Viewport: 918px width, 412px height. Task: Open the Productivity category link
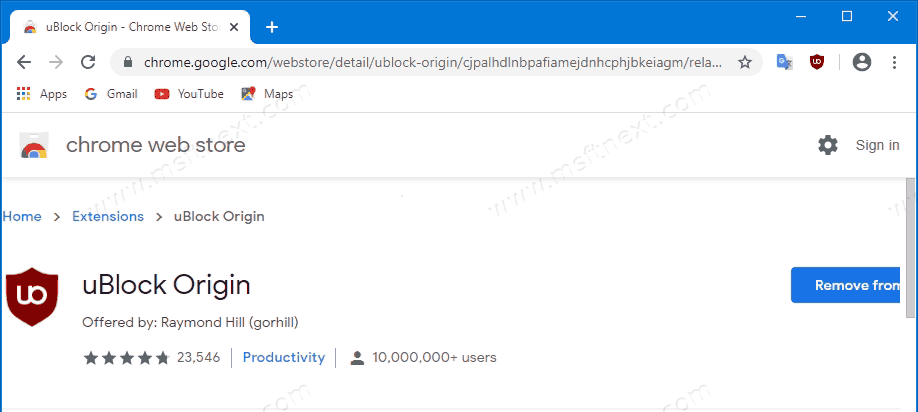click(x=284, y=358)
